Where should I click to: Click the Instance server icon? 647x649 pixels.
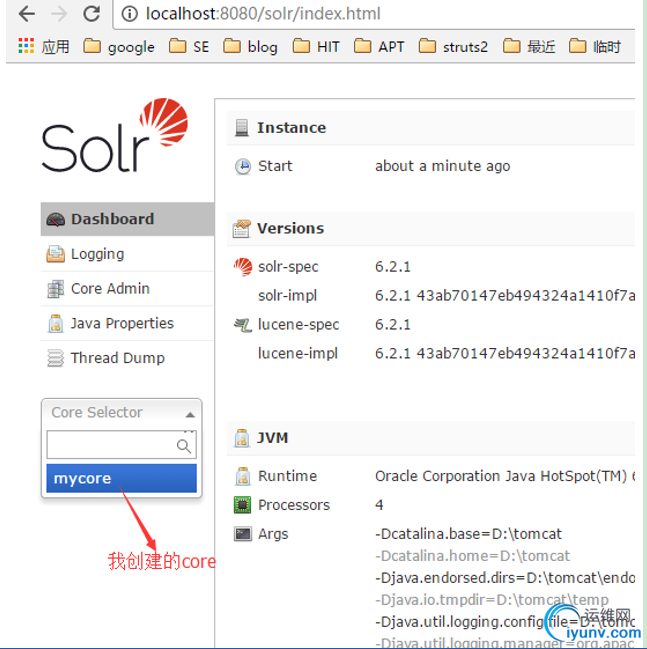[242, 128]
